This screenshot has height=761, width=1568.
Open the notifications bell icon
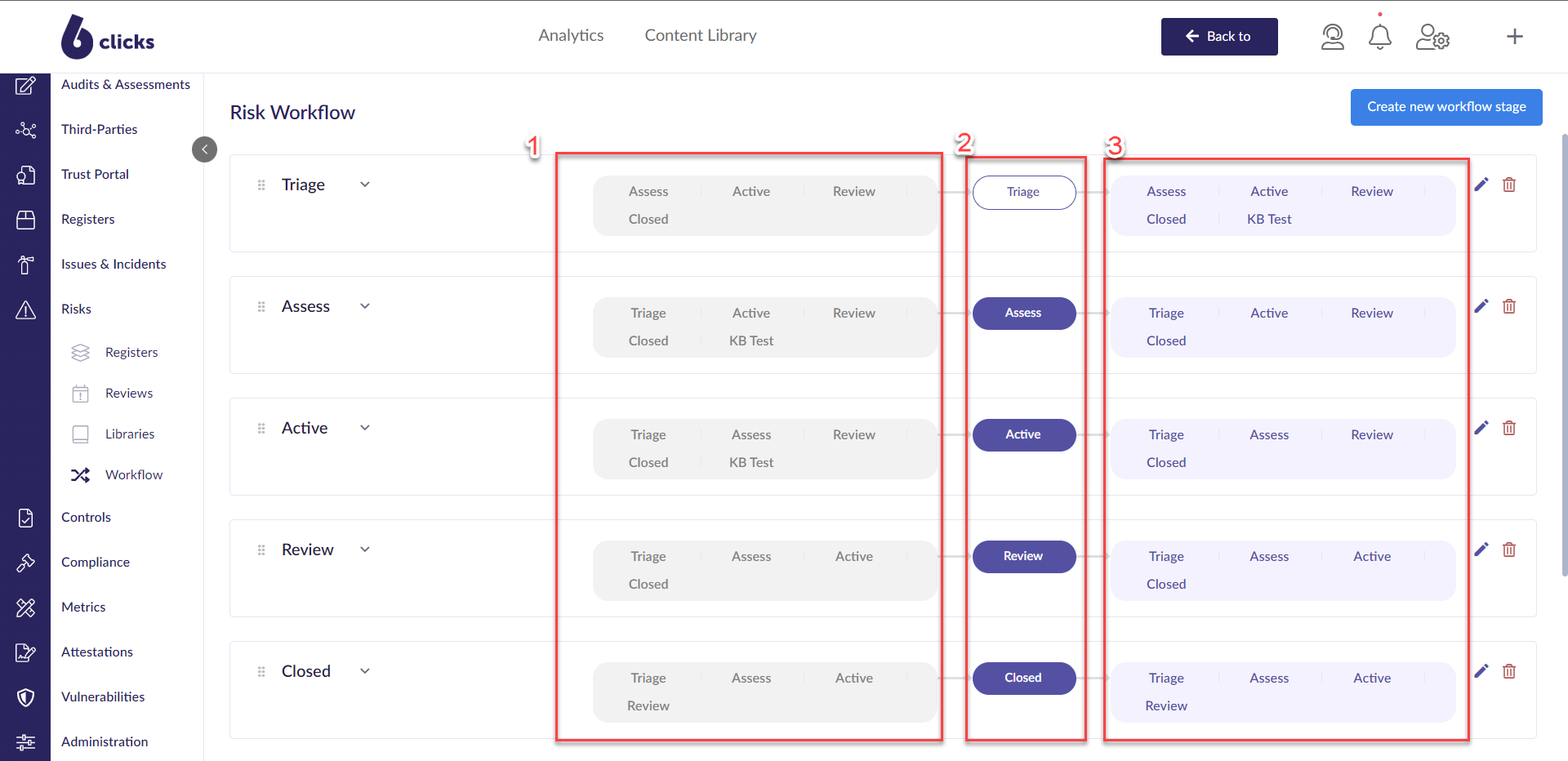pos(1379,36)
